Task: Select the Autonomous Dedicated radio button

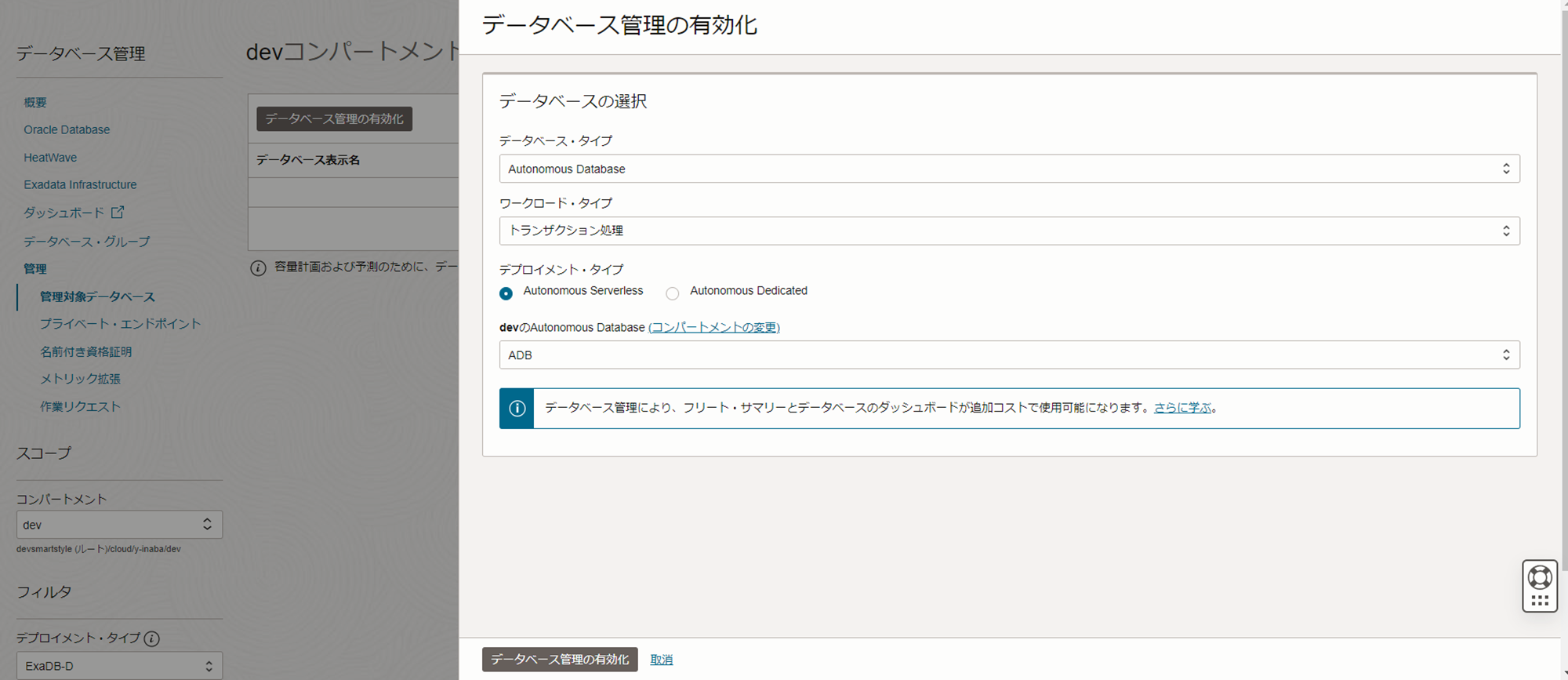Action: pos(673,293)
